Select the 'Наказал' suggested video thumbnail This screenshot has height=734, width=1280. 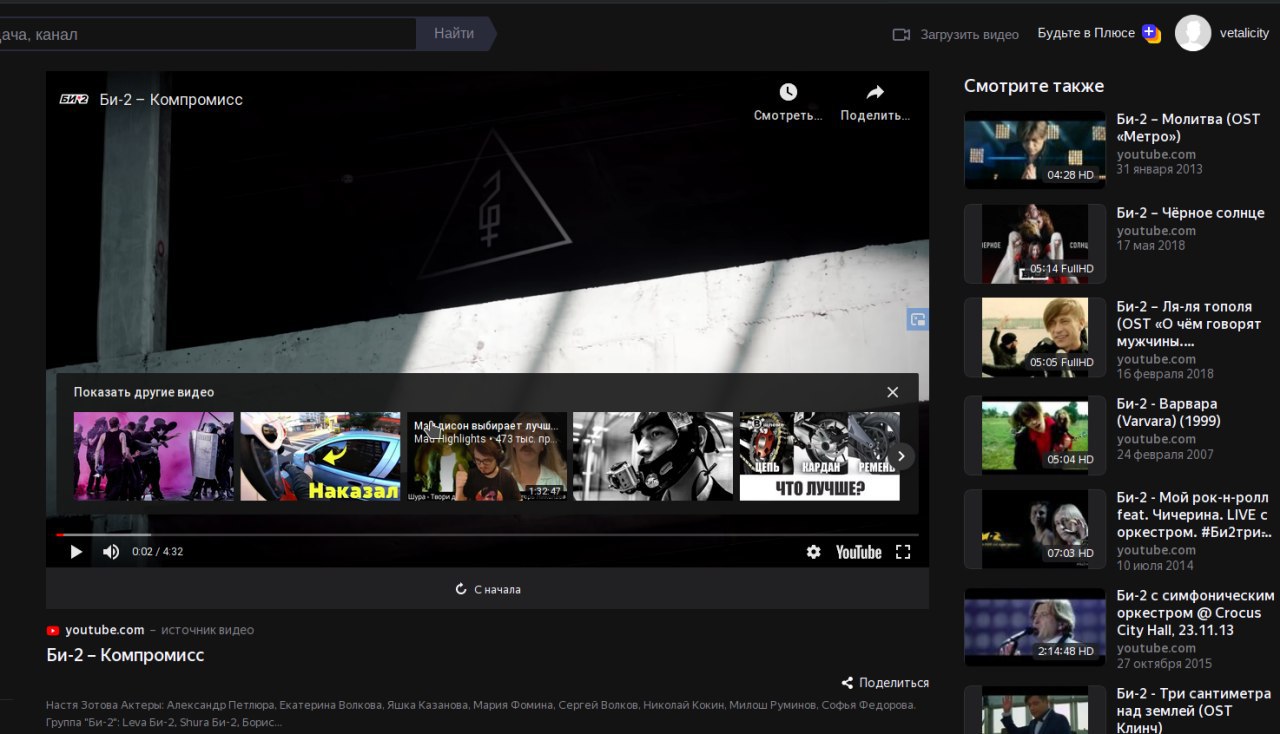point(320,456)
